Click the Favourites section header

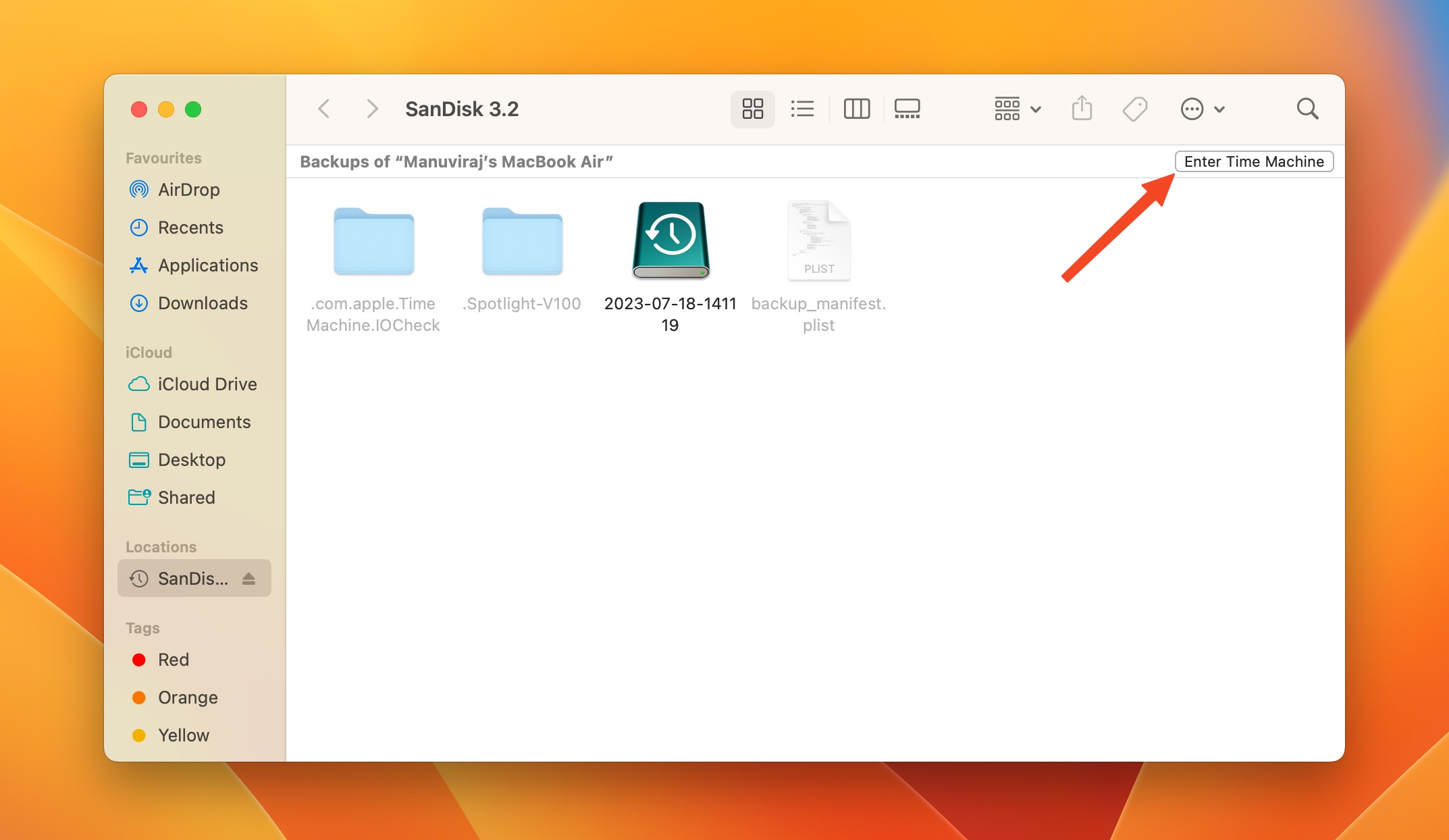163,158
